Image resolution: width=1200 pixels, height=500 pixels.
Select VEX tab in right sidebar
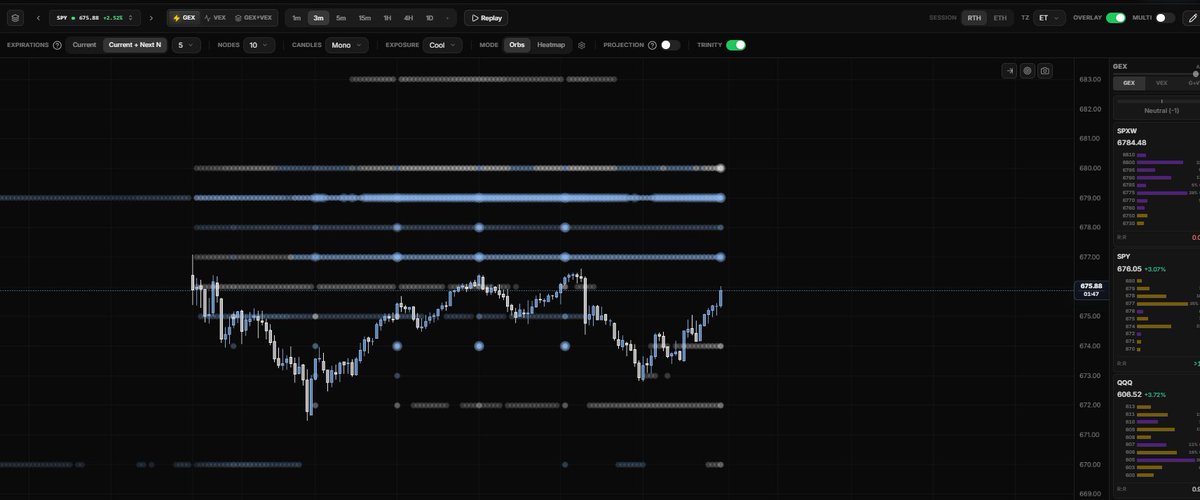[x=1161, y=83]
